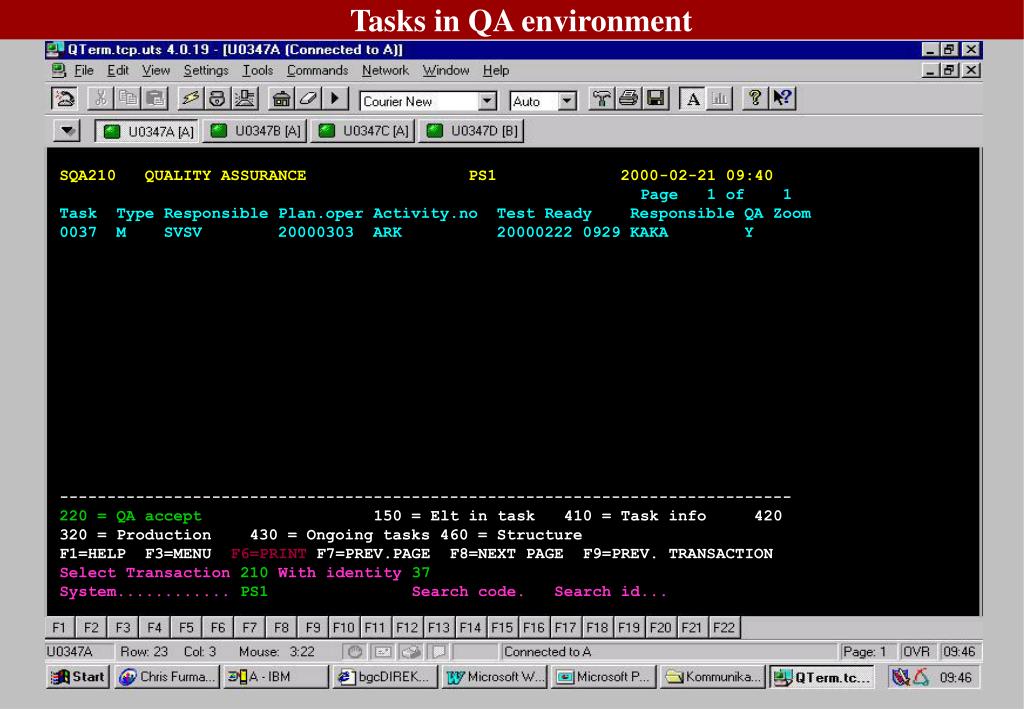Image resolution: width=1024 pixels, height=709 pixels.
Task: Click the context help arrow icon
Action: (782, 101)
